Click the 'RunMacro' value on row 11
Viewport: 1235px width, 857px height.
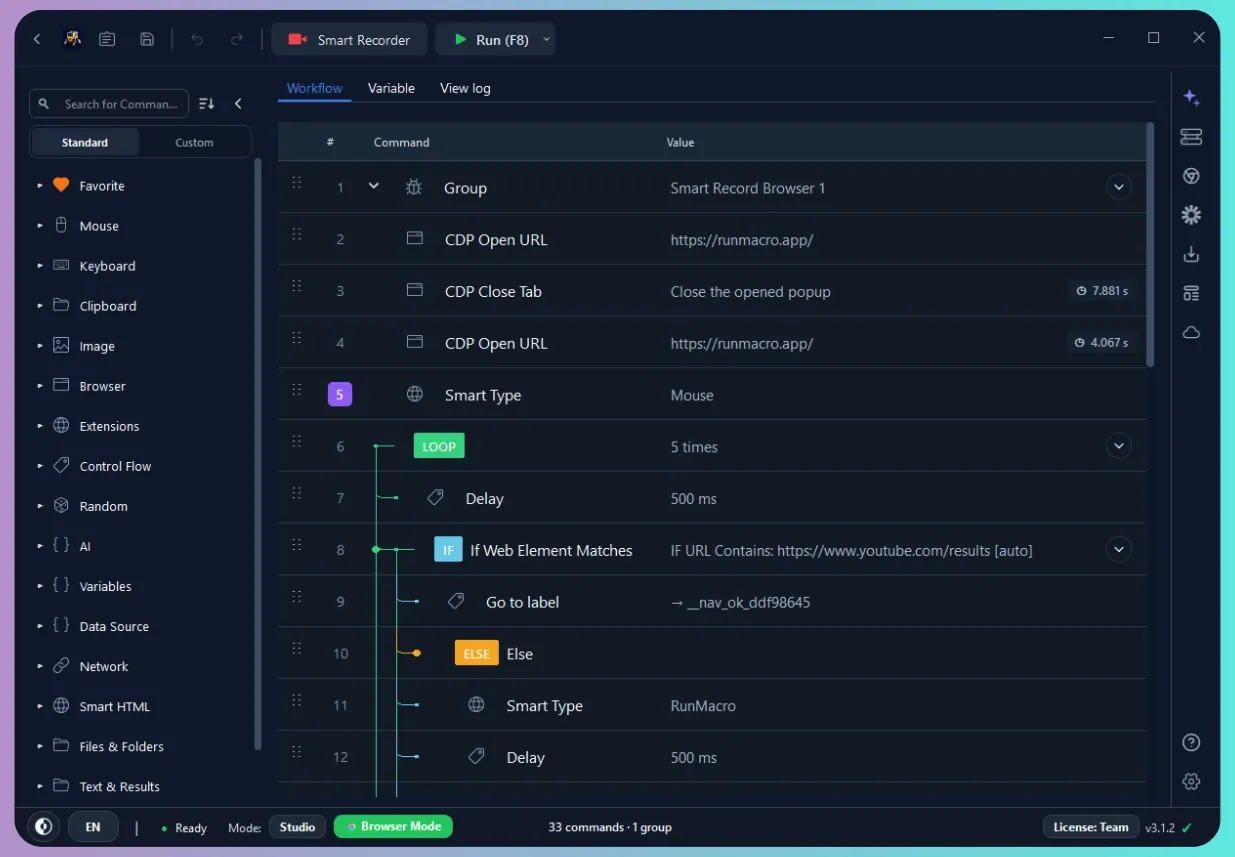coord(703,705)
